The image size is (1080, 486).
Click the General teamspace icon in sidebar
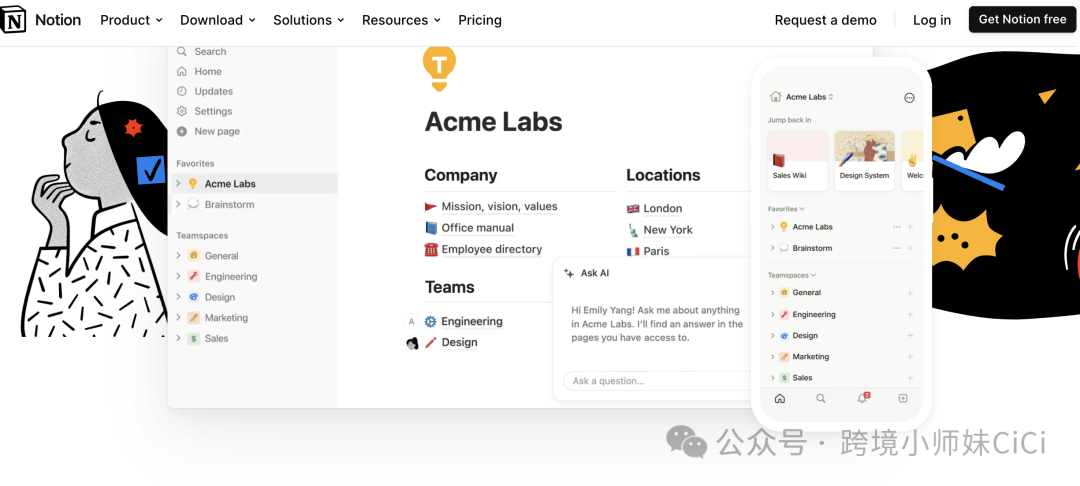coord(194,255)
